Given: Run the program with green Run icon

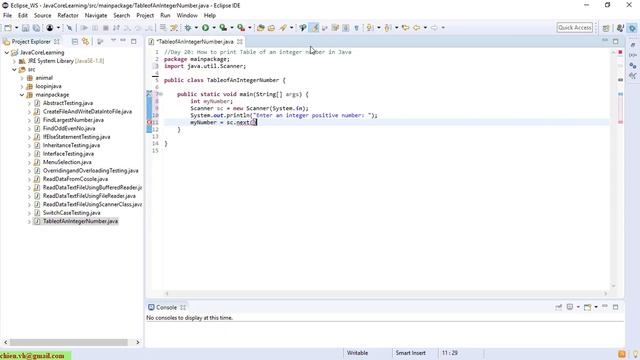Looking at the screenshot, I should [205, 28].
